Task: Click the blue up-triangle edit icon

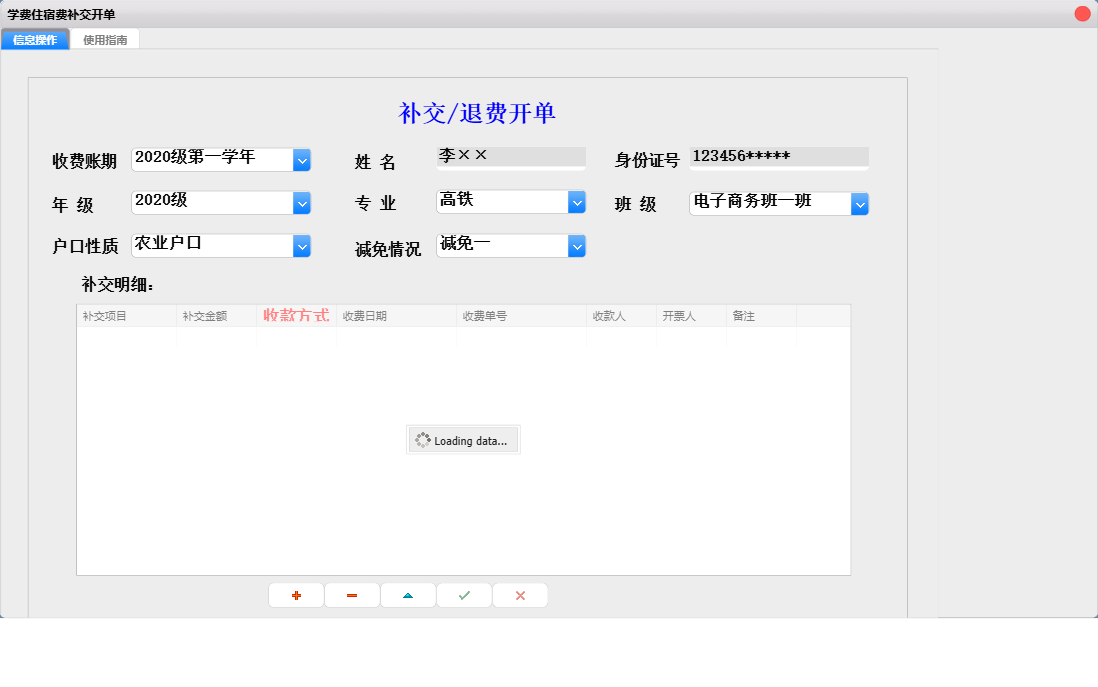Action: click(x=408, y=596)
